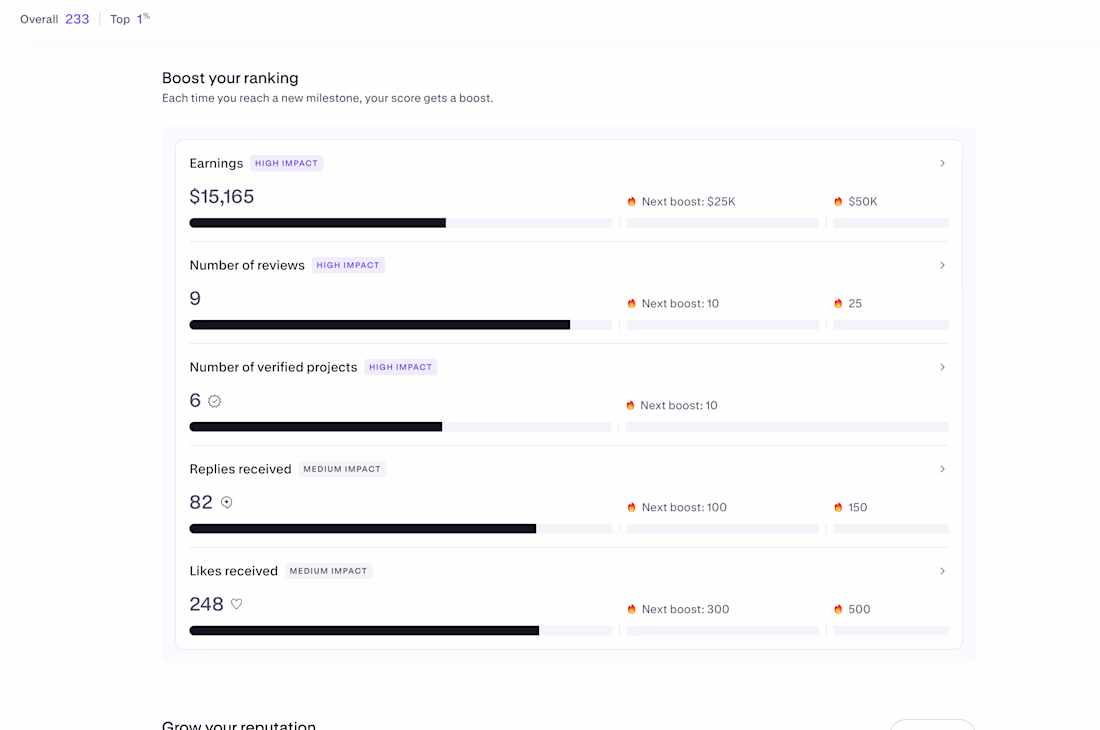Click the reply bubble icon beside 82
The image size is (1100, 730).
pos(227,503)
